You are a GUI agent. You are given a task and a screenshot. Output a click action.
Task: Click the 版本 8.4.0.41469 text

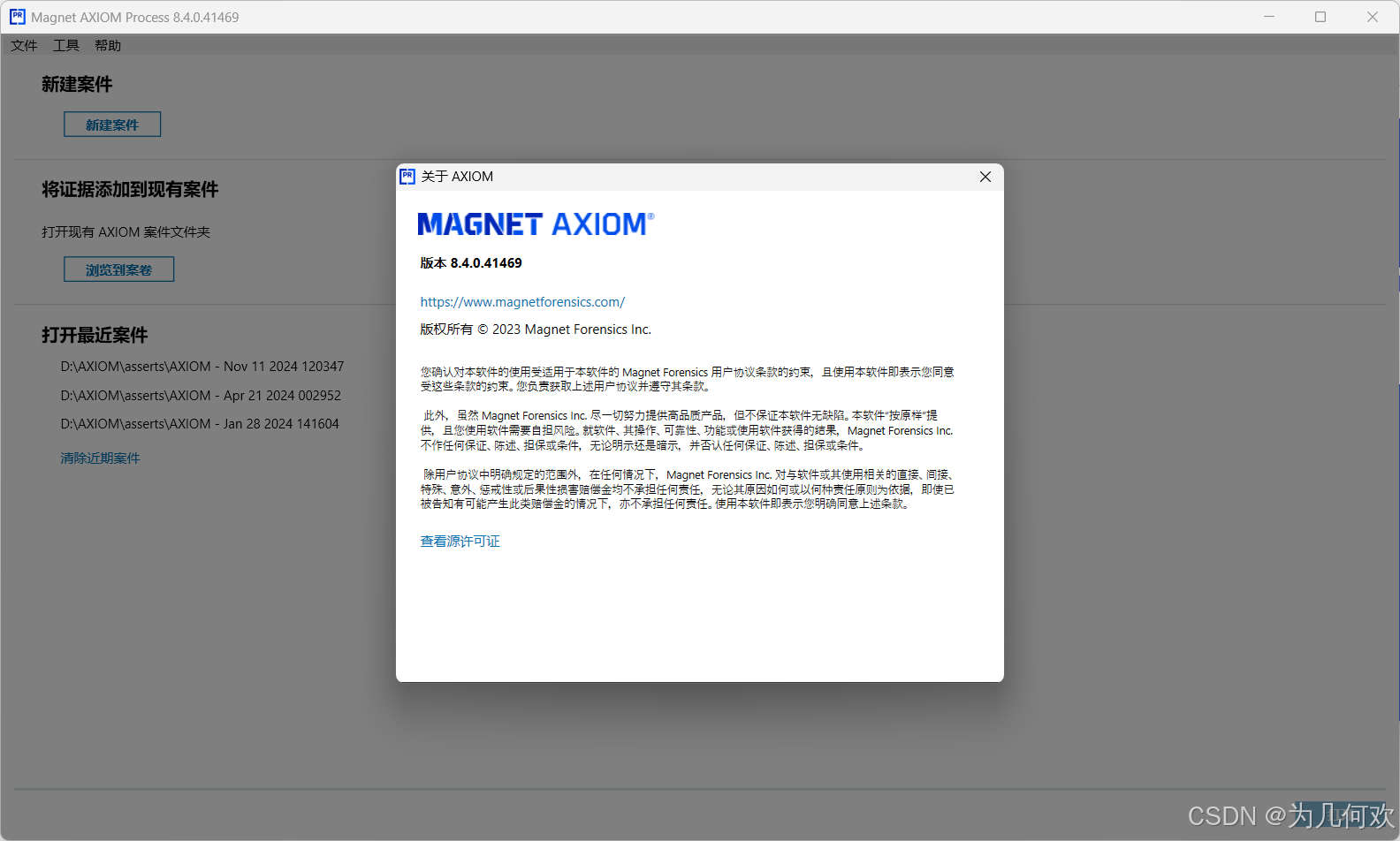(x=471, y=263)
